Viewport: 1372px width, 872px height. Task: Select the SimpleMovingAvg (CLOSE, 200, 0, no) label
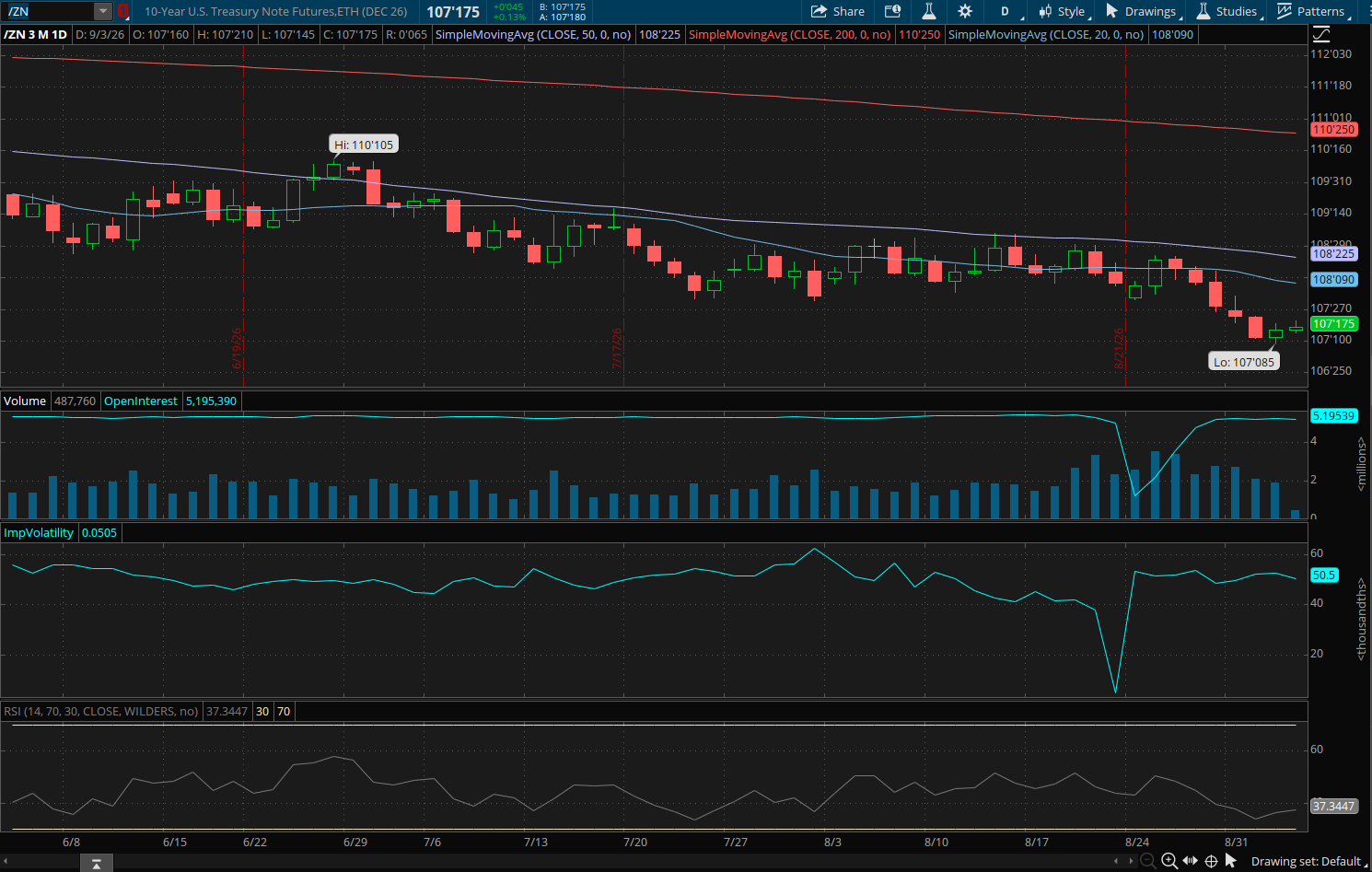tap(790, 34)
